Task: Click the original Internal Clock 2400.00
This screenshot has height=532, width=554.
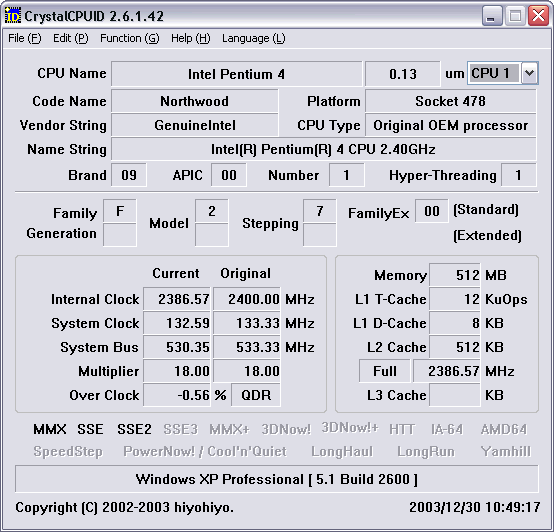Action: click(x=247, y=299)
